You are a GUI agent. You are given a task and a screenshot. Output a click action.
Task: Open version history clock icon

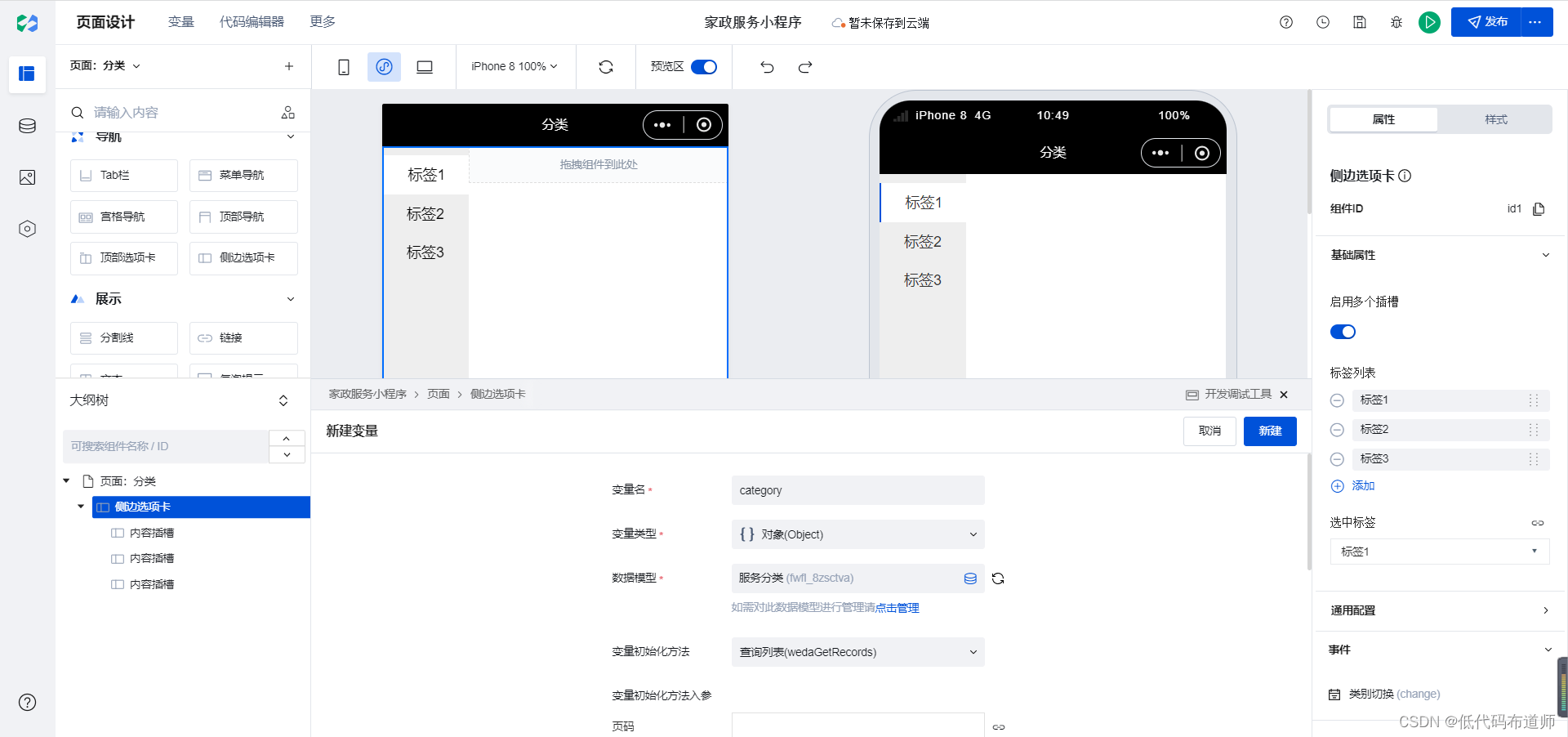(1323, 22)
